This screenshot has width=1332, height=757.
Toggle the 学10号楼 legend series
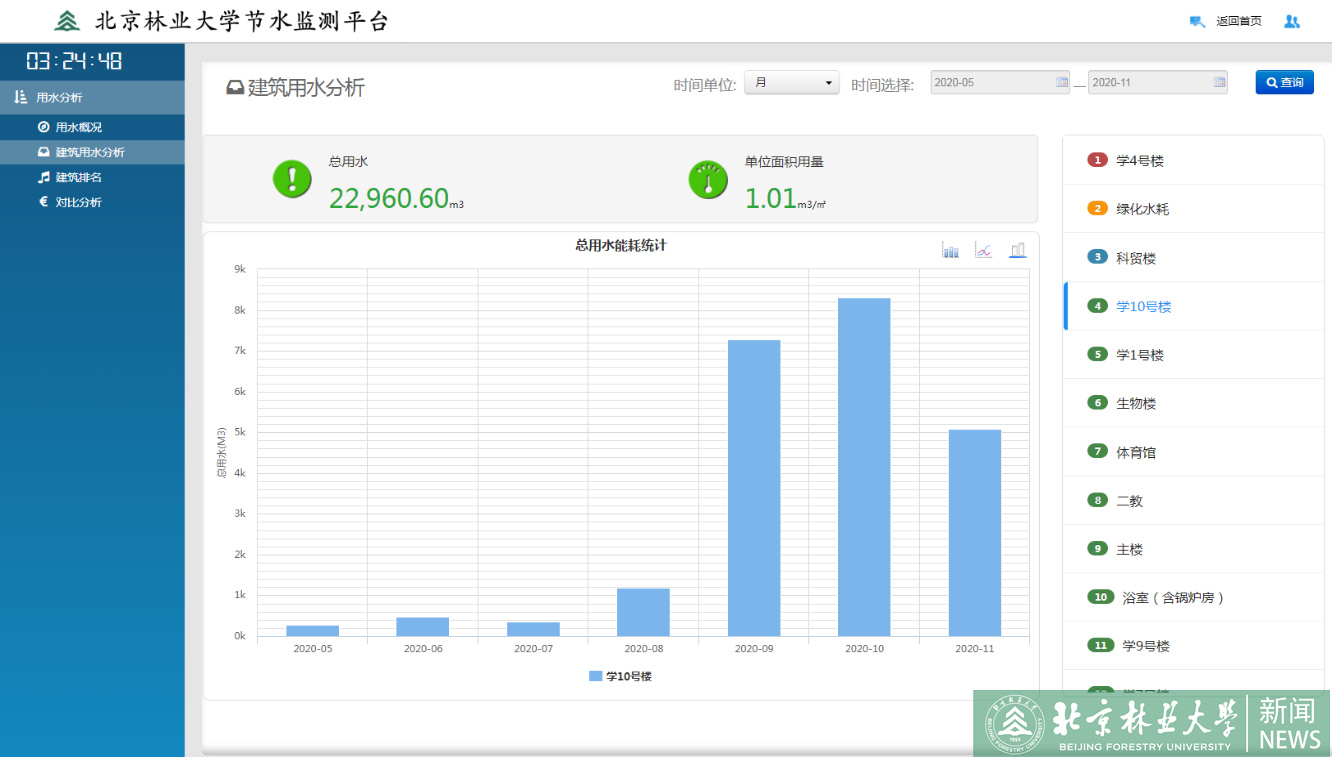620,677
